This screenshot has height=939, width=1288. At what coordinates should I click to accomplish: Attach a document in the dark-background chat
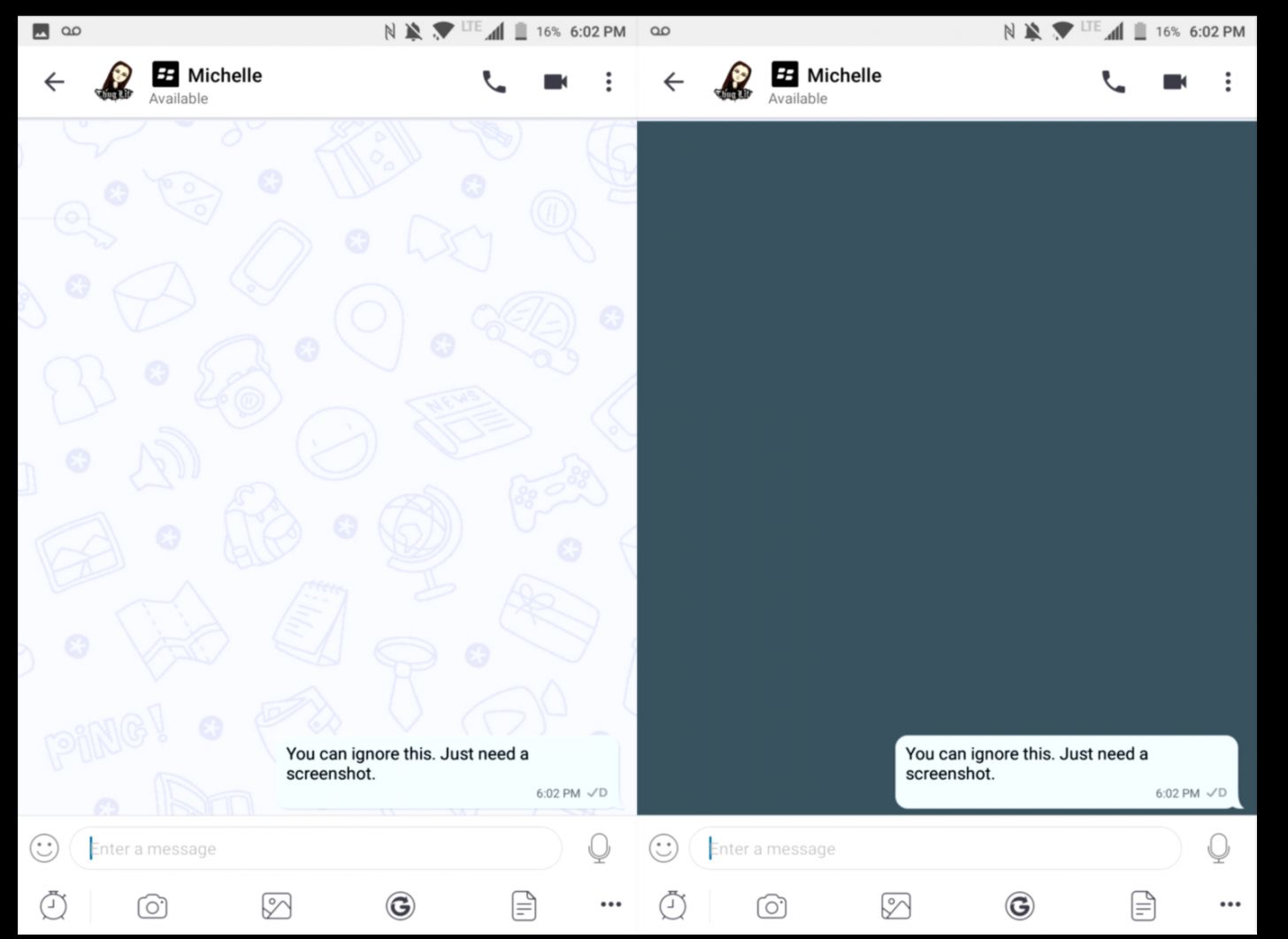(1143, 906)
